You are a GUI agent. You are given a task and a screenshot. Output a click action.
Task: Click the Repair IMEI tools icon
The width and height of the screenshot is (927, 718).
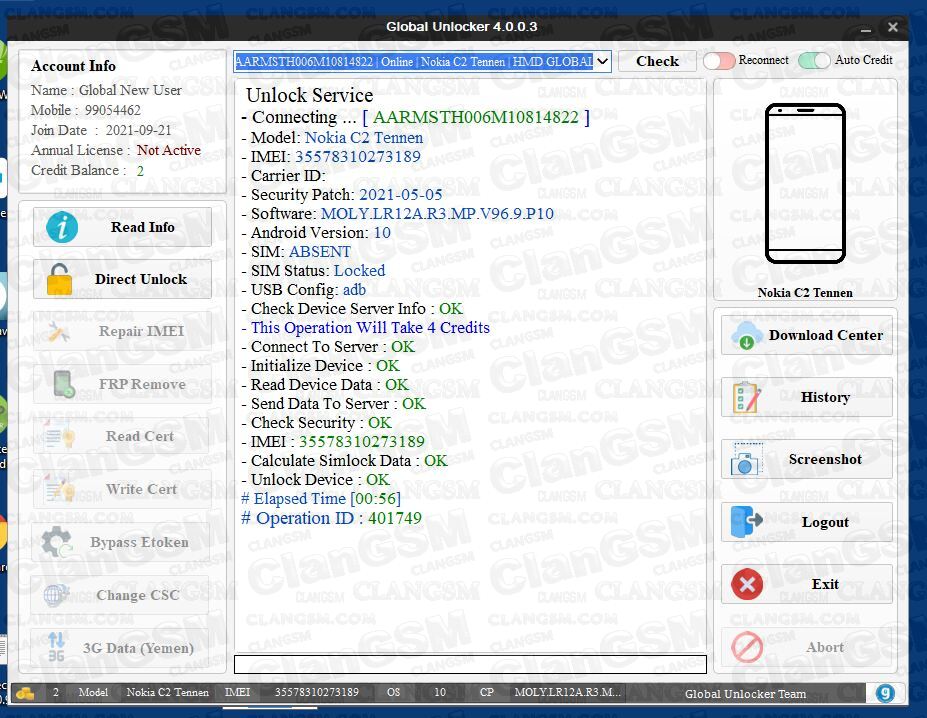point(59,332)
